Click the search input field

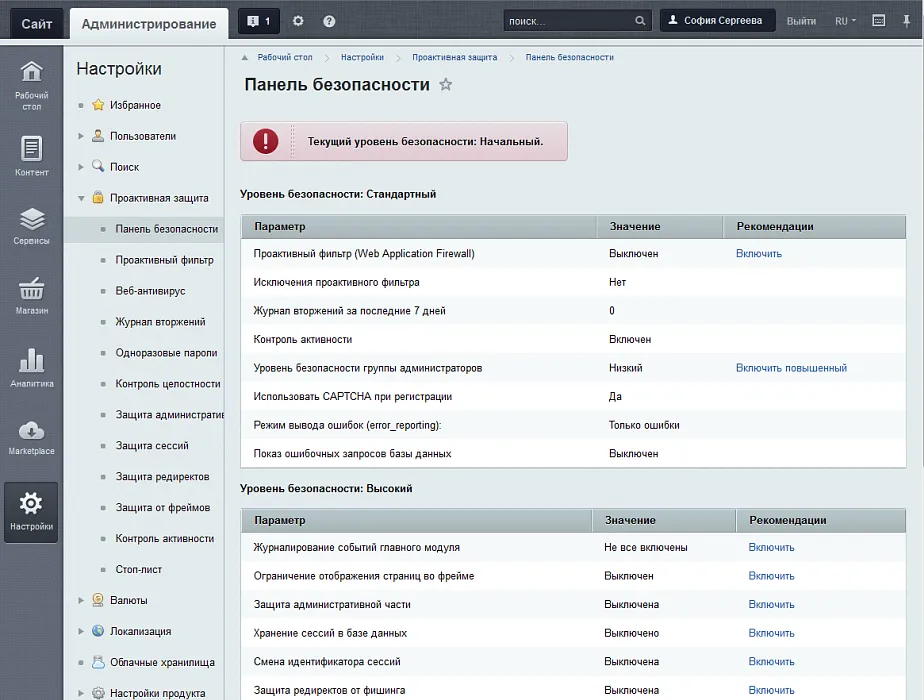click(x=568, y=21)
